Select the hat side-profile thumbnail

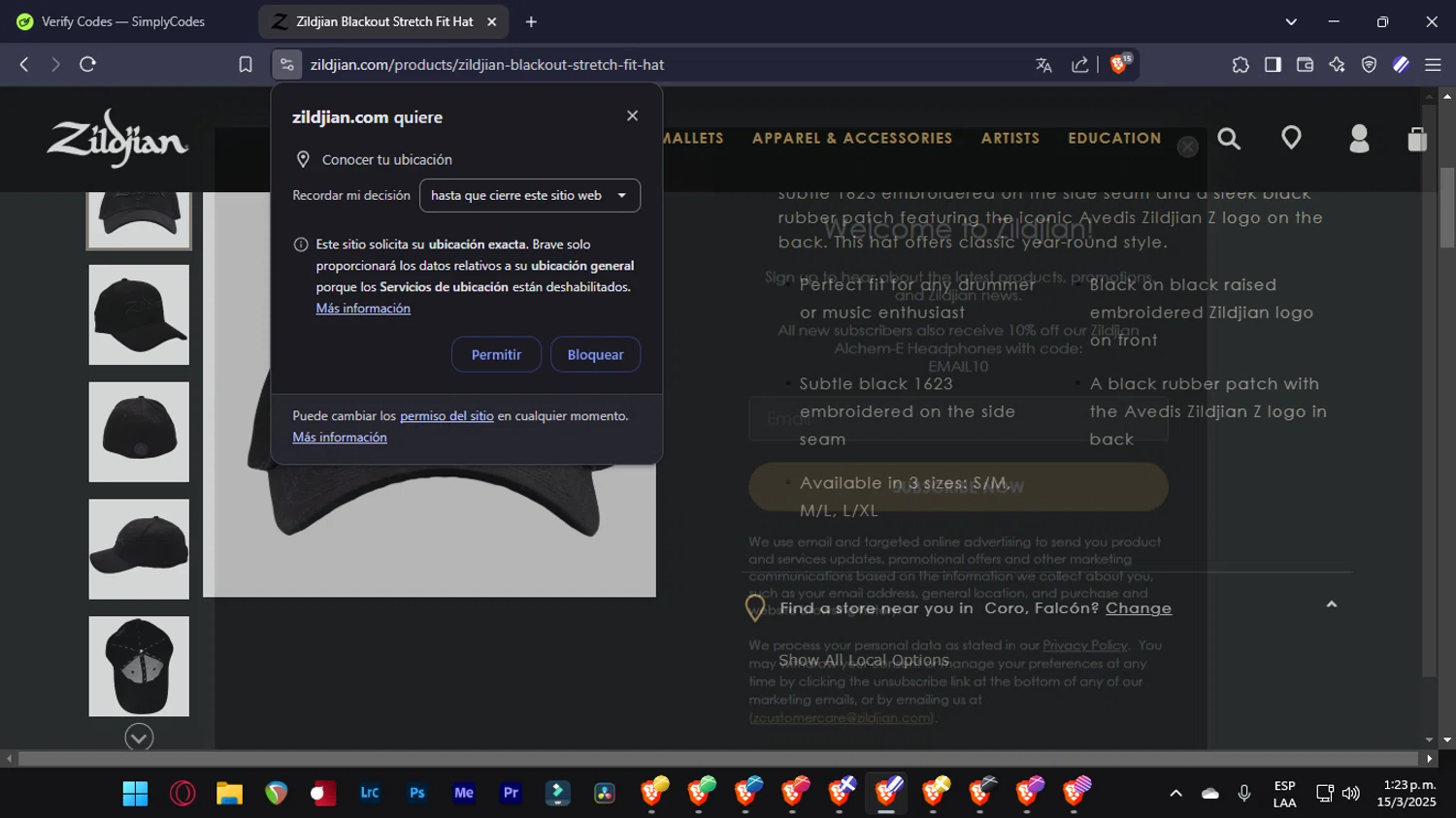click(139, 549)
